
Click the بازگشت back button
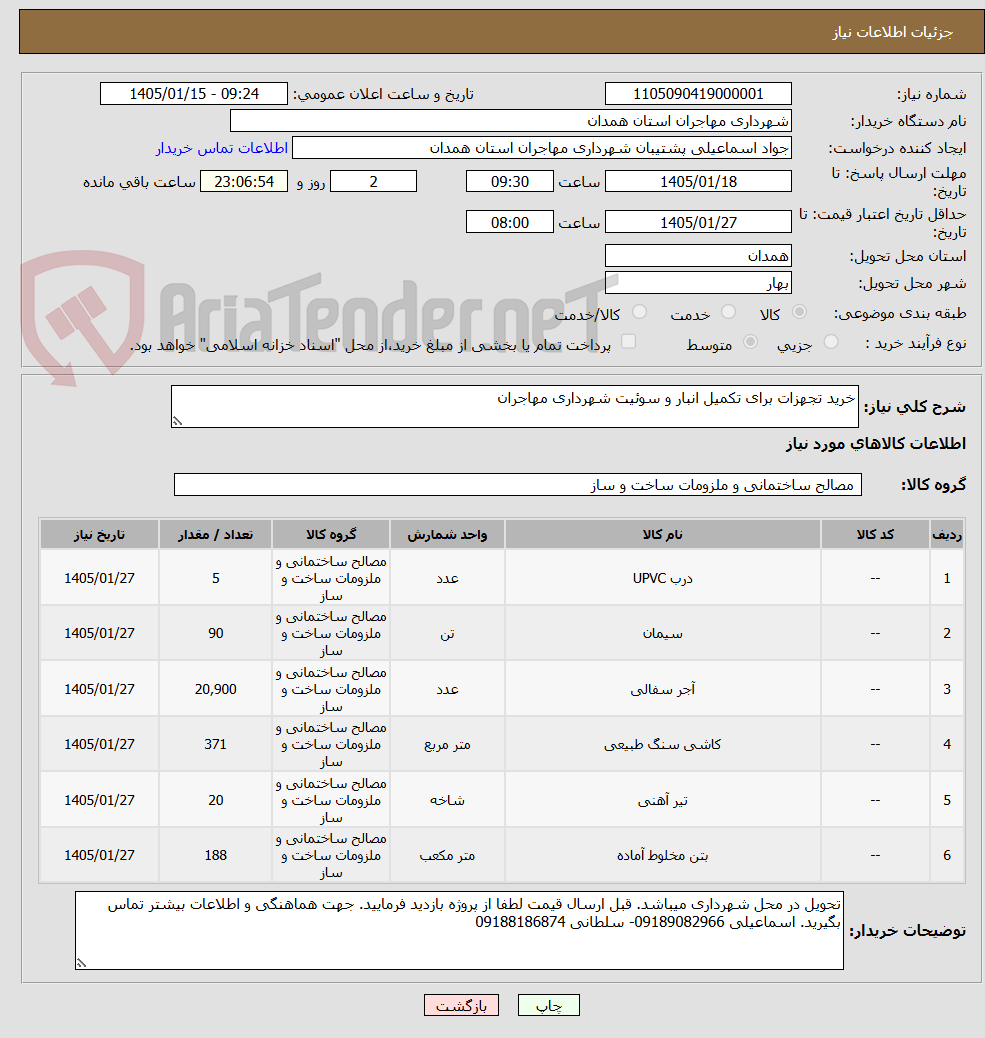461,1005
